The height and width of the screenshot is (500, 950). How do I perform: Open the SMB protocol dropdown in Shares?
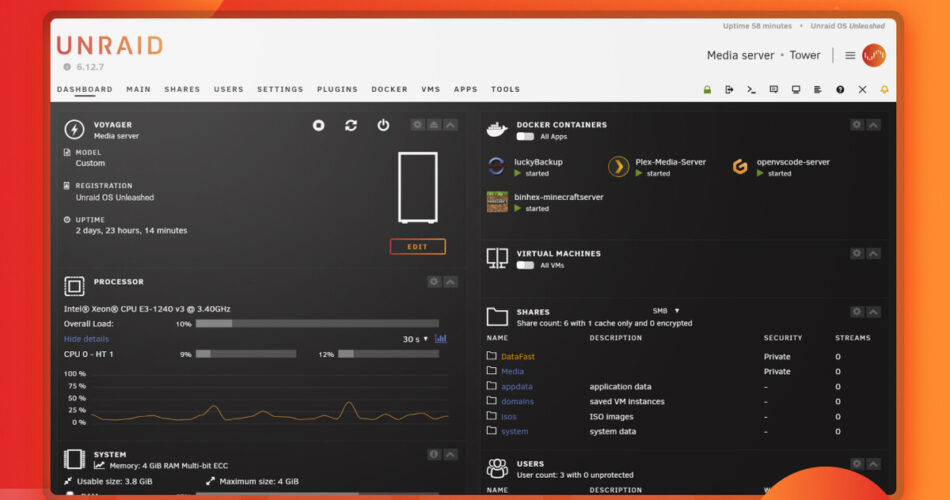666,311
